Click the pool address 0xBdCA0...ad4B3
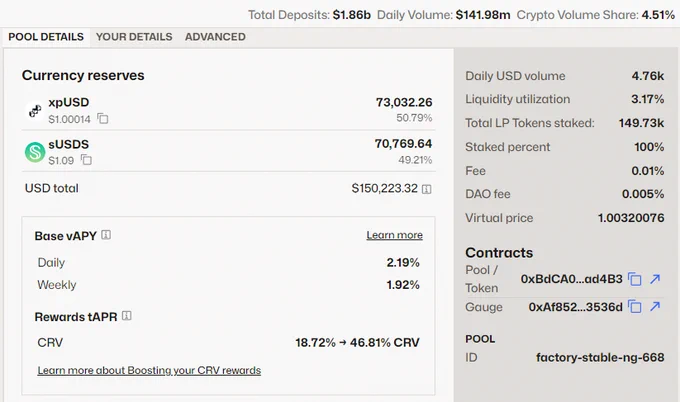Viewport: 680px width, 402px height. click(x=572, y=279)
